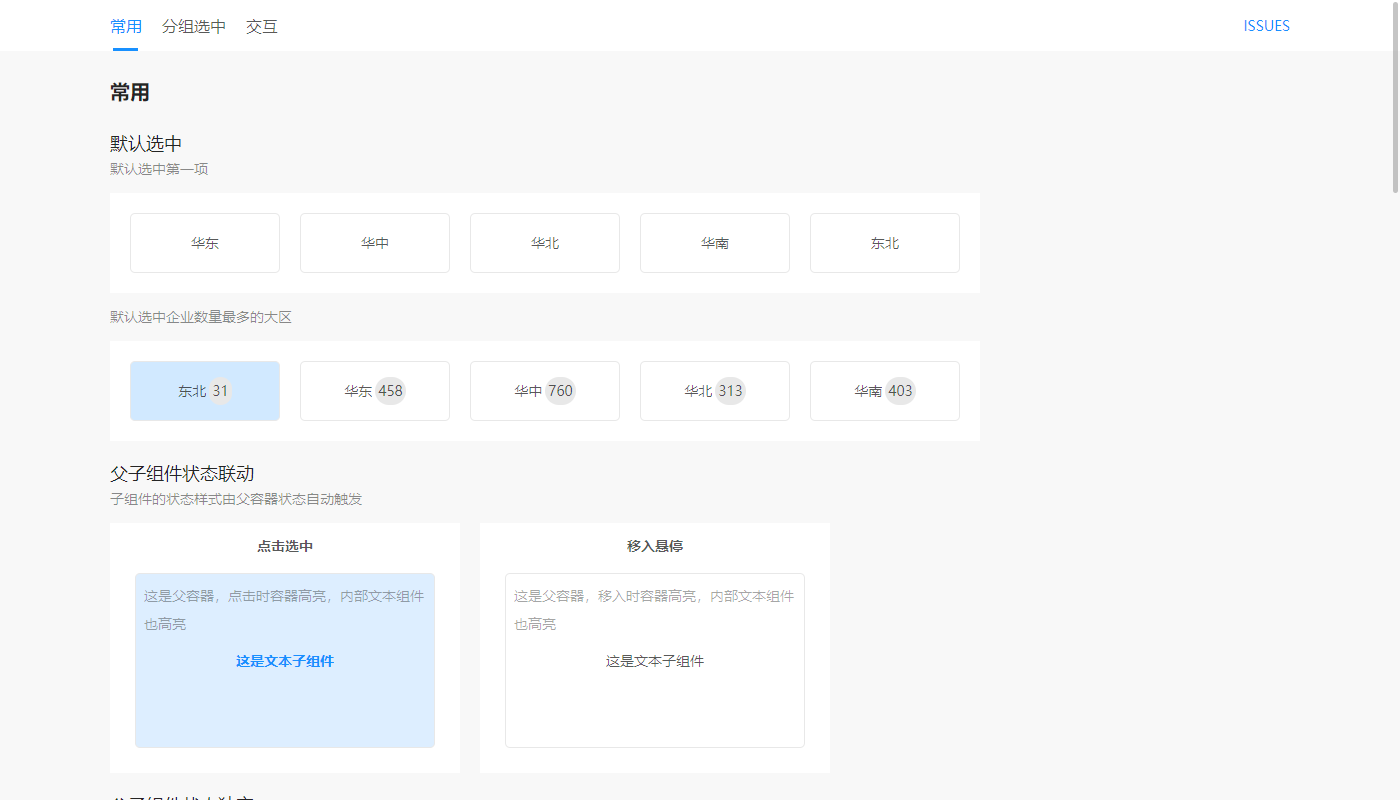The image size is (1400, 800).
Task: Select the 华中 card in 默认选中 section
Action: coord(374,242)
